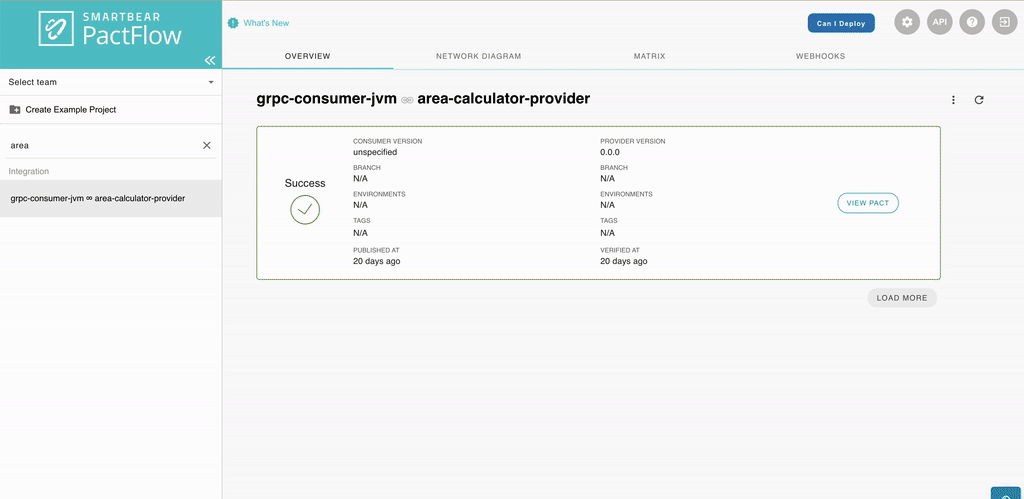This screenshot has width=1024, height=499.
Task: Open help via question mark icon
Action: 972,22
